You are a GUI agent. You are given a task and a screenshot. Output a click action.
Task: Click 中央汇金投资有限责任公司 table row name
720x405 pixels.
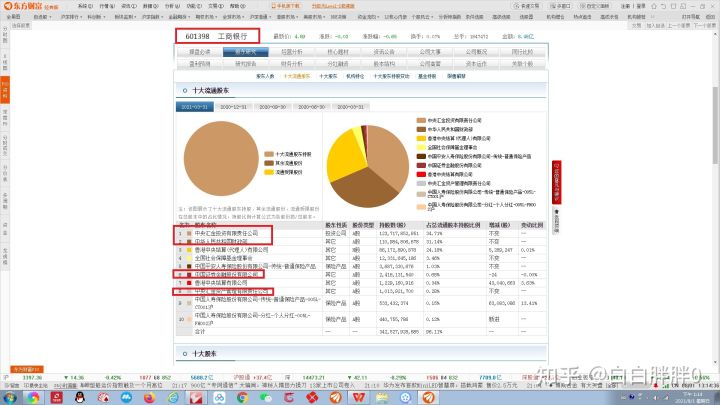[226, 233]
